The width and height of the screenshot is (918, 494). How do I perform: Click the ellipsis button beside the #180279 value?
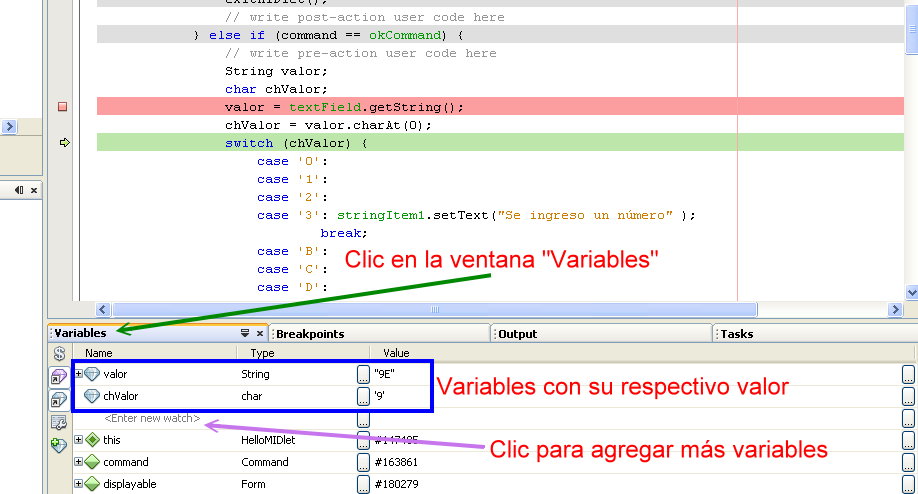pyautogui.click(x=363, y=485)
